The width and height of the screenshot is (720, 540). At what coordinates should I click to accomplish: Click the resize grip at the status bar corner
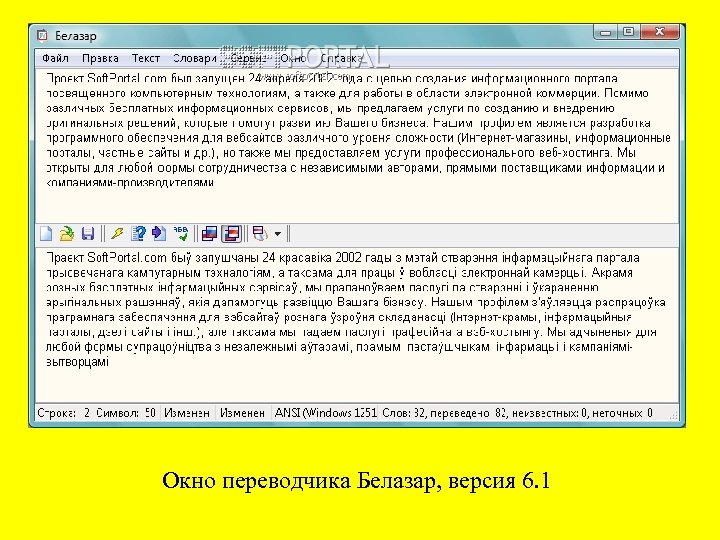pos(674,415)
